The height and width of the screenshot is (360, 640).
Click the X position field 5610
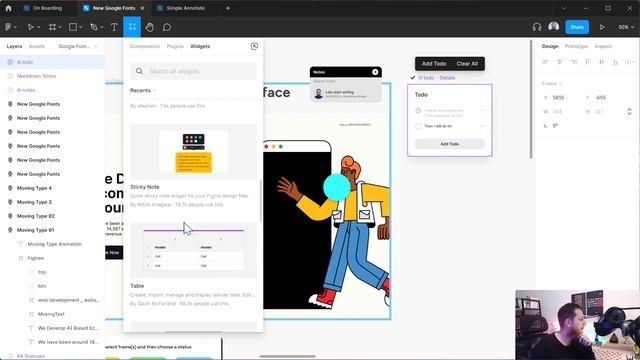pos(558,98)
